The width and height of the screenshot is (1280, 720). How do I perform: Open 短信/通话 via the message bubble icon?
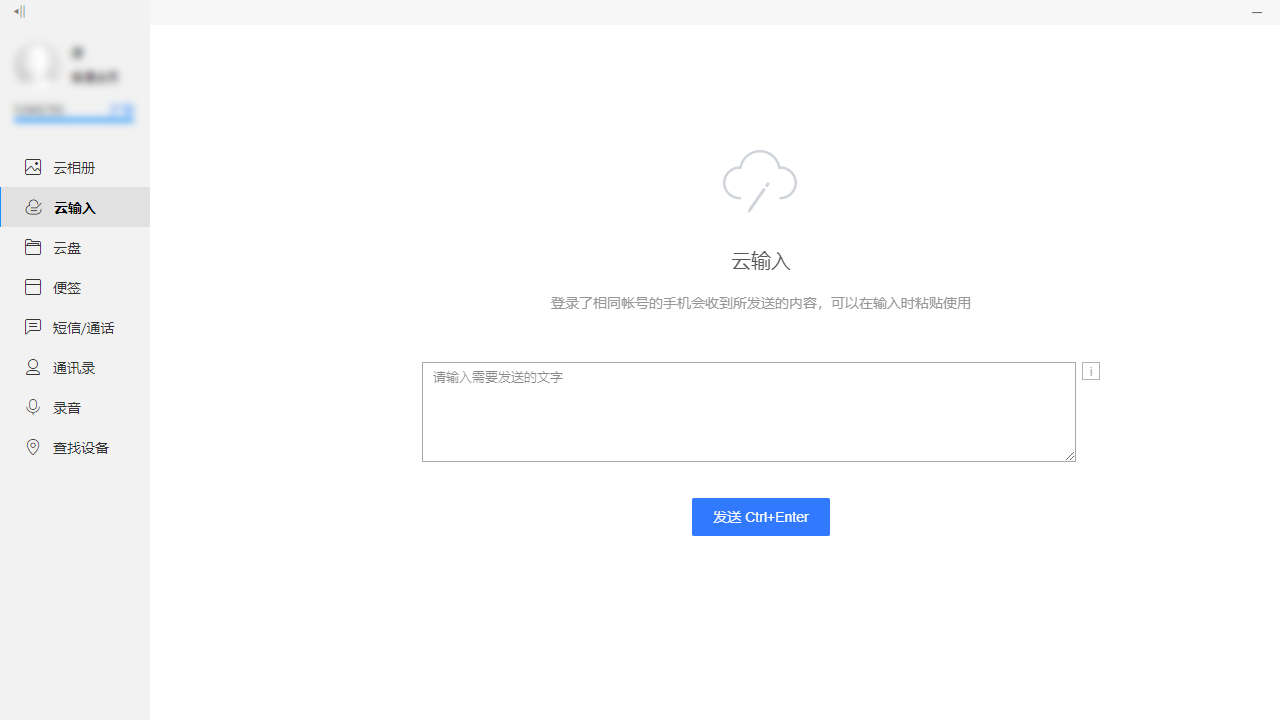33,327
